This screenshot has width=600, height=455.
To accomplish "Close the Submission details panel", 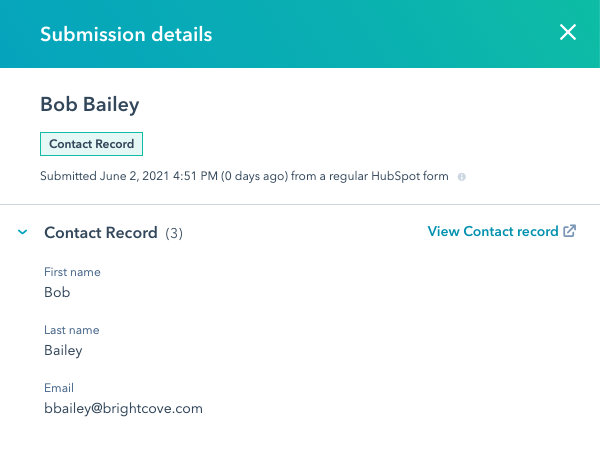I will pos(568,32).
